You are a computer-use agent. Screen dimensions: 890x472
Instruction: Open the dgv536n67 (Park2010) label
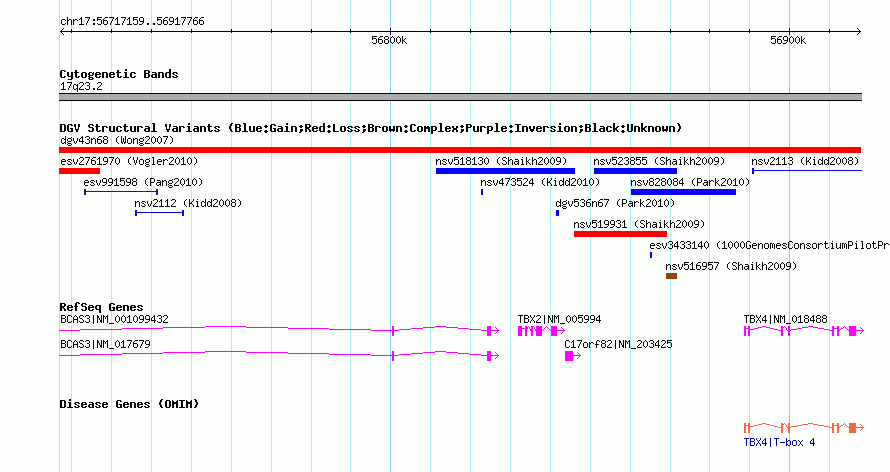615,203
